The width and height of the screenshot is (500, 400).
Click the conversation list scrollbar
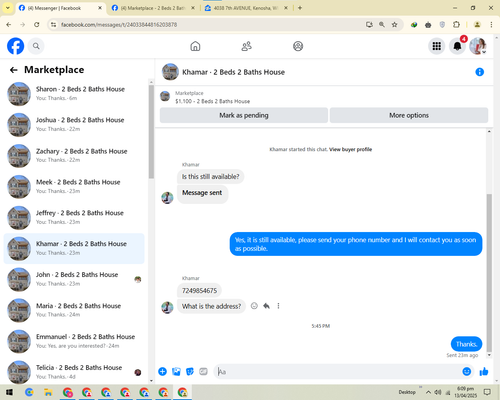coord(151,132)
